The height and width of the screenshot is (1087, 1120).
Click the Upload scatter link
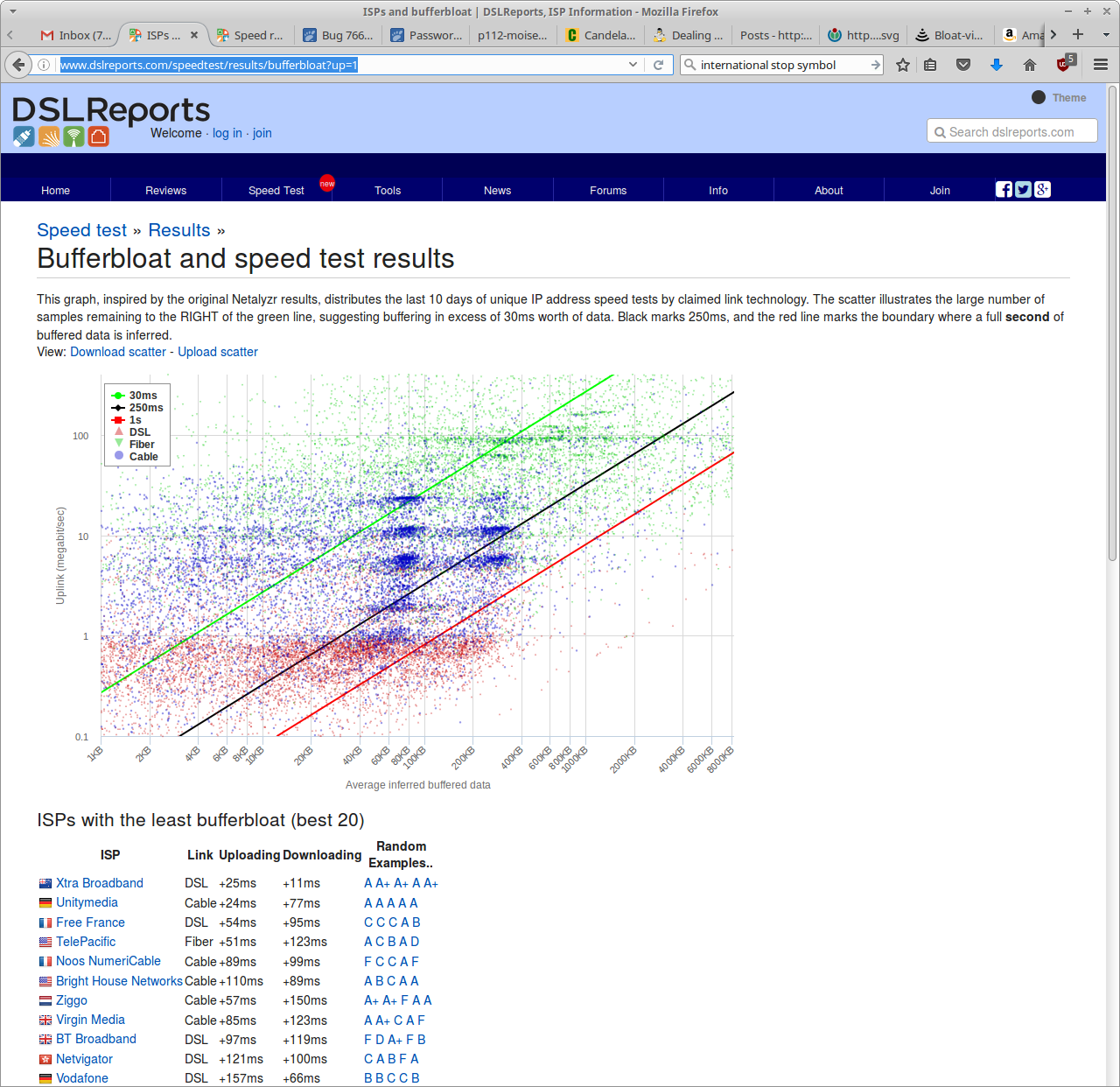tap(218, 352)
